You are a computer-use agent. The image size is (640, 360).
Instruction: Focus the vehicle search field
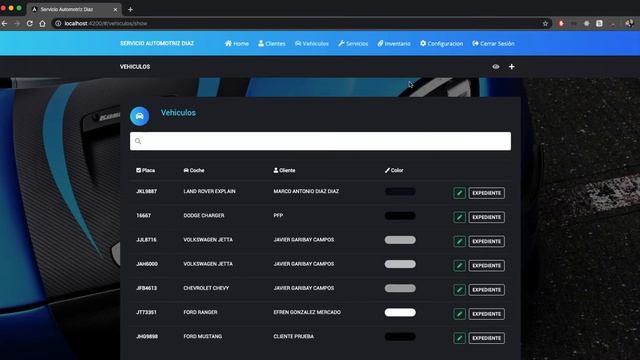tap(320, 141)
